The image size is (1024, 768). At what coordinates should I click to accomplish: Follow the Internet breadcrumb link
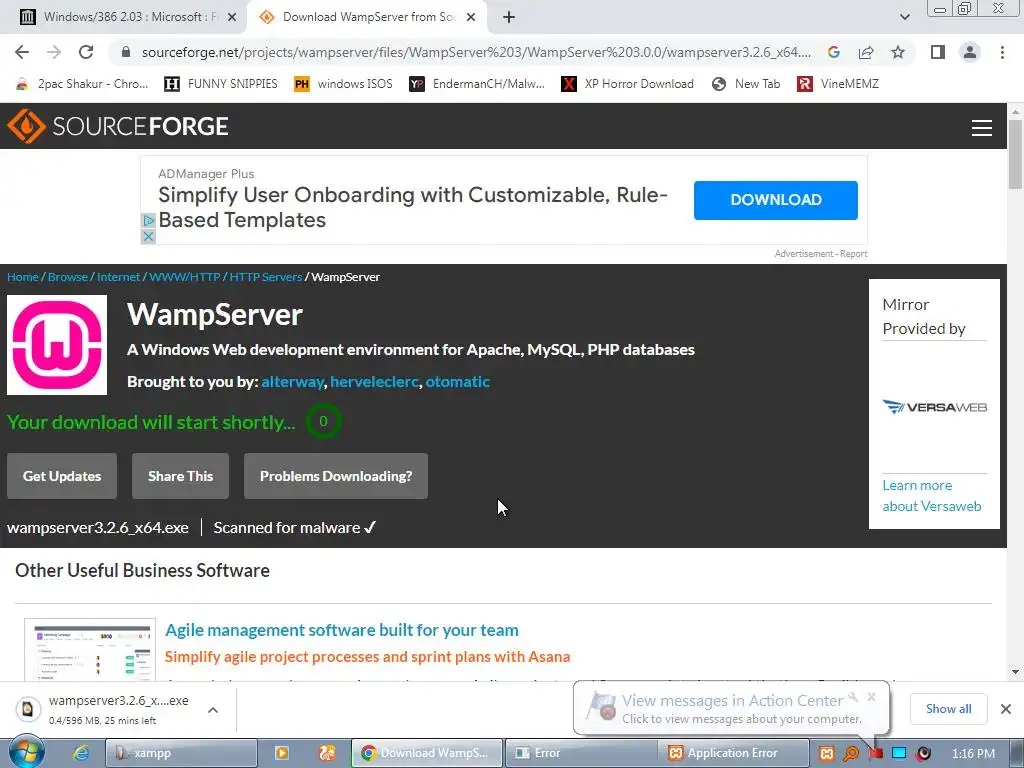pos(119,277)
